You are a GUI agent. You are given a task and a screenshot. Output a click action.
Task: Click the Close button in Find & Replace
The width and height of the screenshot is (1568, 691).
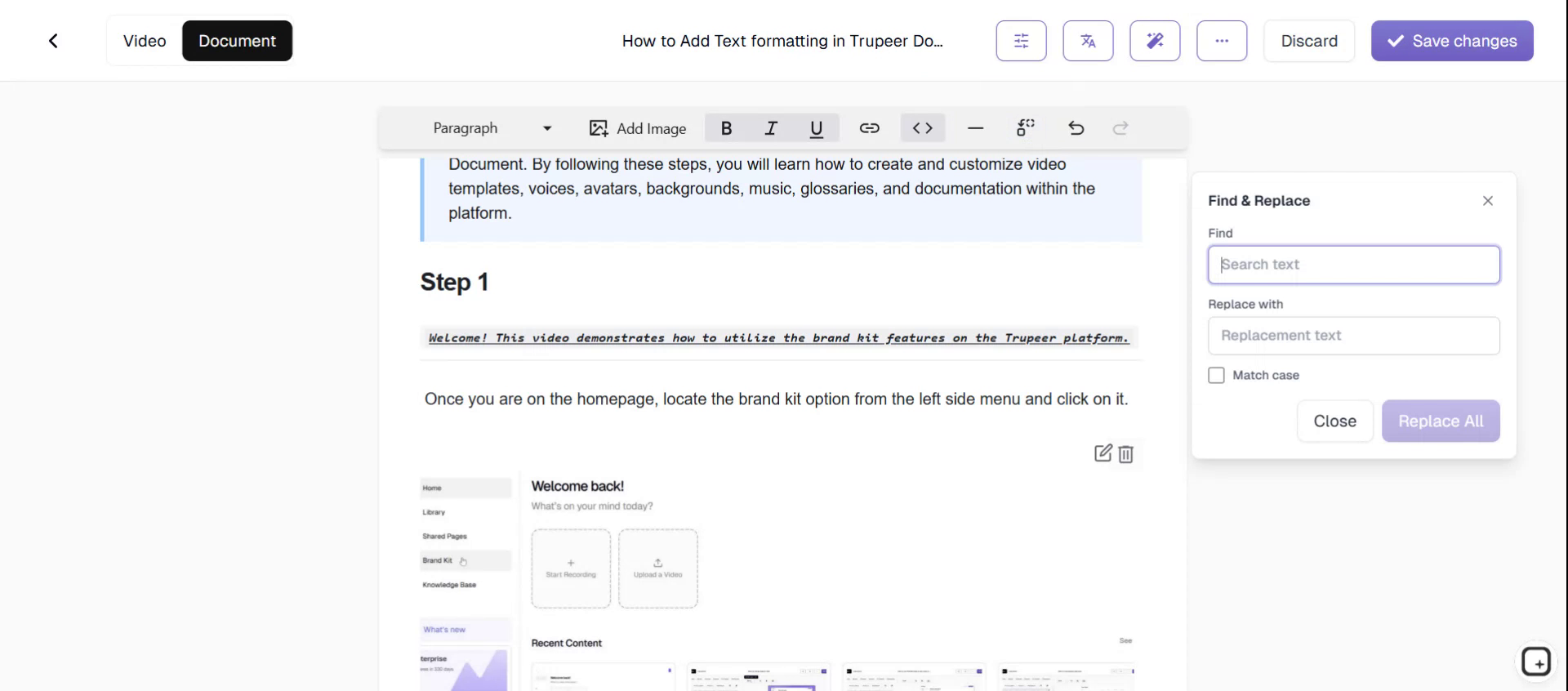[1334, 421]
